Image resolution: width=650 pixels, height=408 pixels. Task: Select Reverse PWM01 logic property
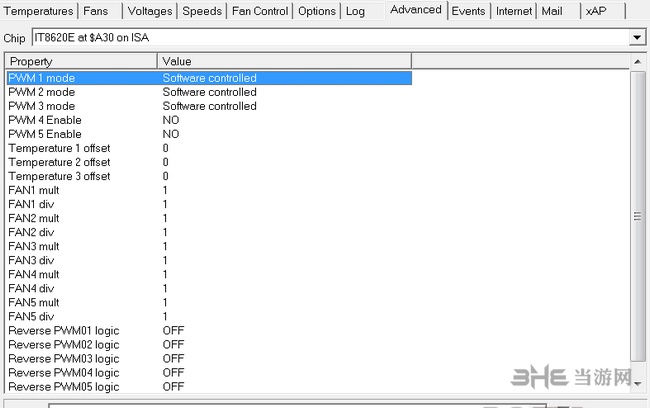click(64, 331)
